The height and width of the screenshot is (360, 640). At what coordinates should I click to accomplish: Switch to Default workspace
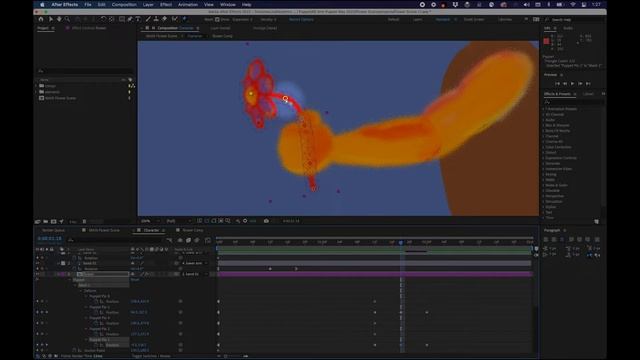393,19
